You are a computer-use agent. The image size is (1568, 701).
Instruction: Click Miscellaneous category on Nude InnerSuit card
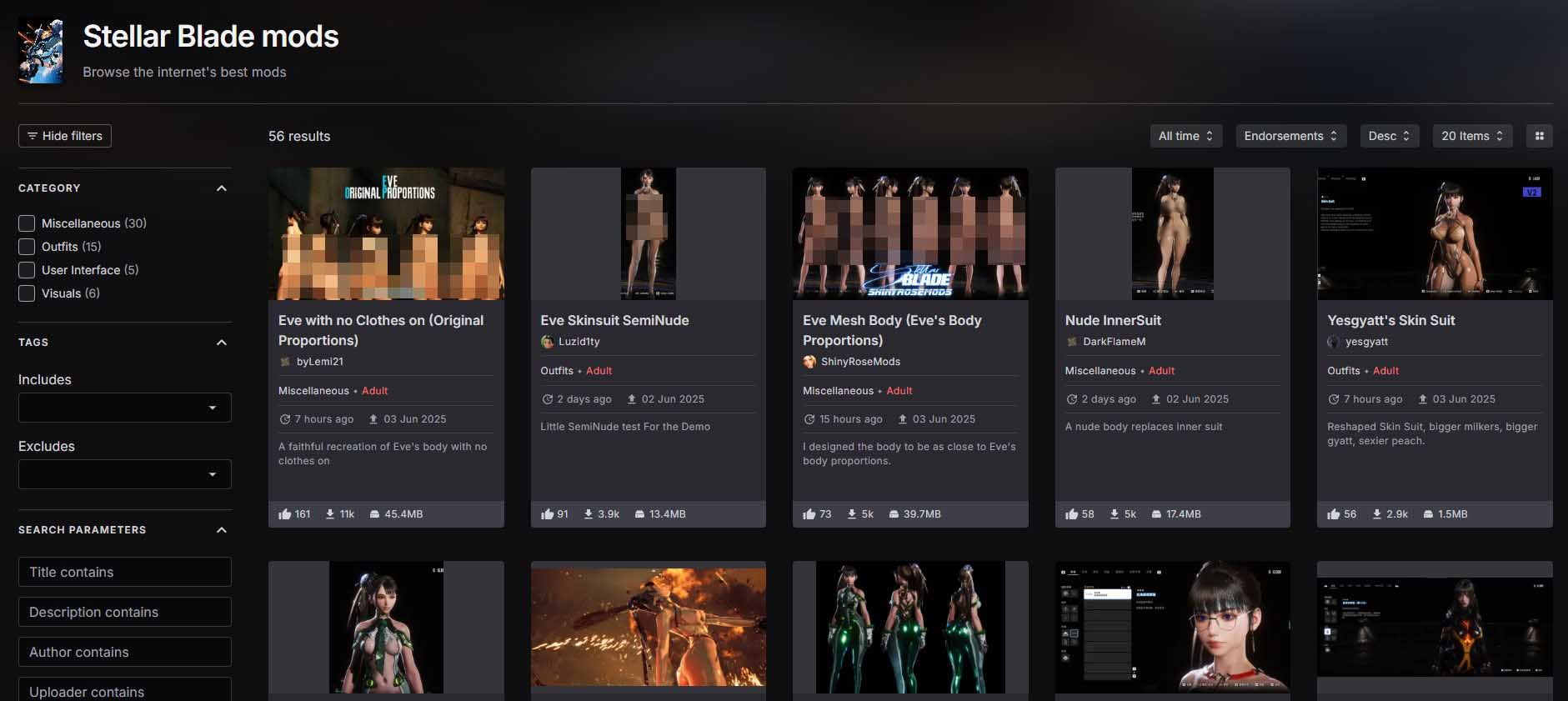(1100, 371)
